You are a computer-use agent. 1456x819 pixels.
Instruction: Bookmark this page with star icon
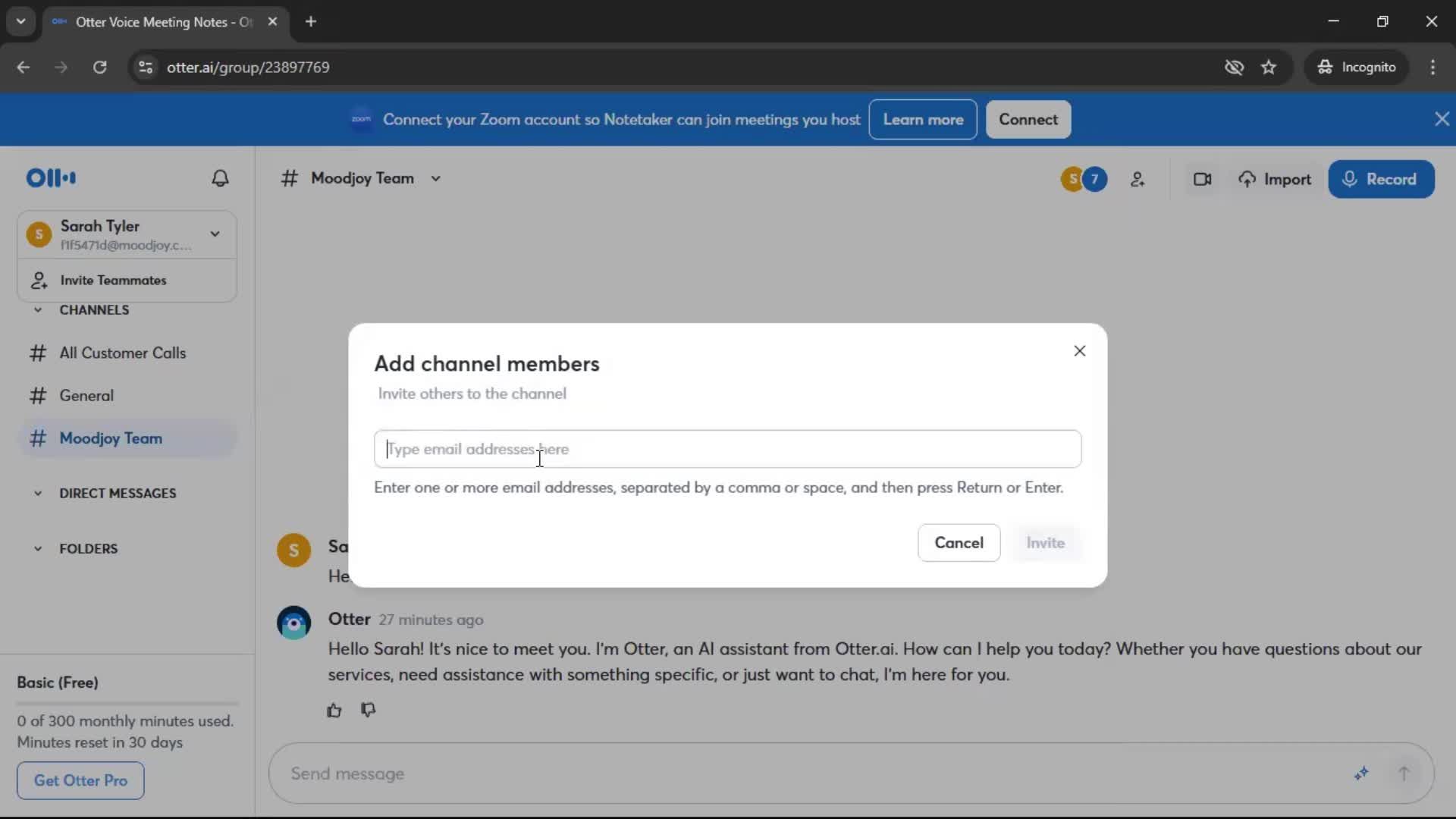pos(1268,67)
